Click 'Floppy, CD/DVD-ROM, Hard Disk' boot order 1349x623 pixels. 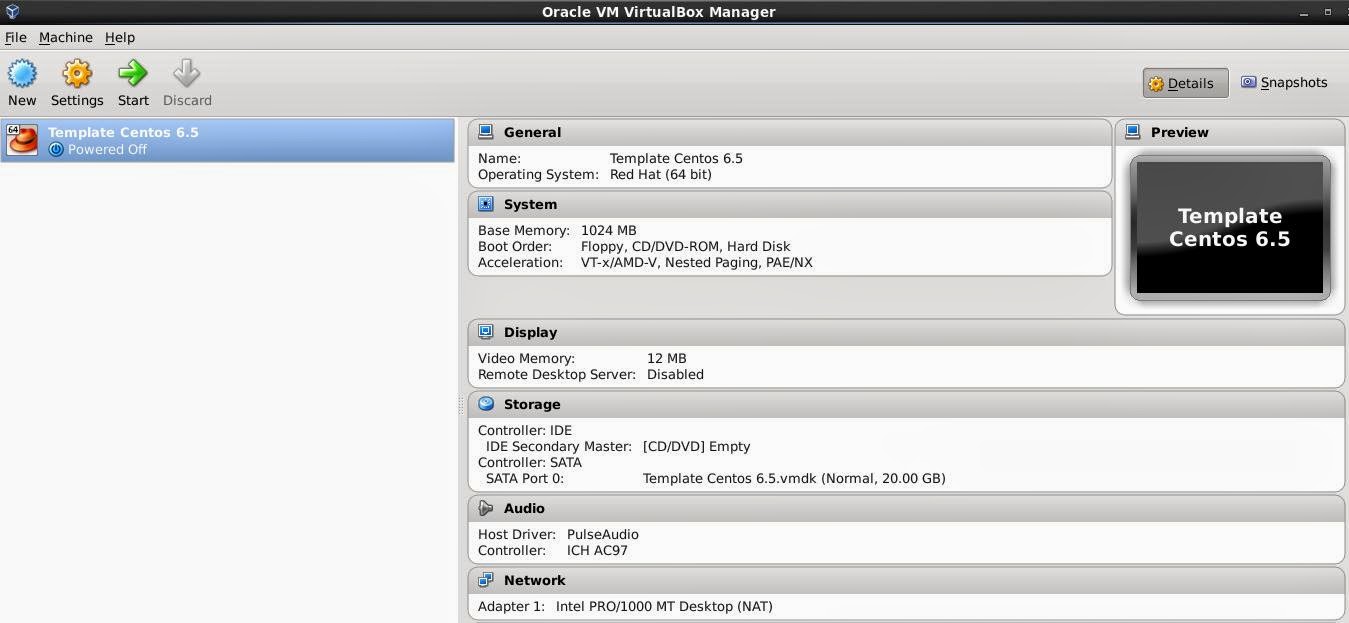point(685,246)
